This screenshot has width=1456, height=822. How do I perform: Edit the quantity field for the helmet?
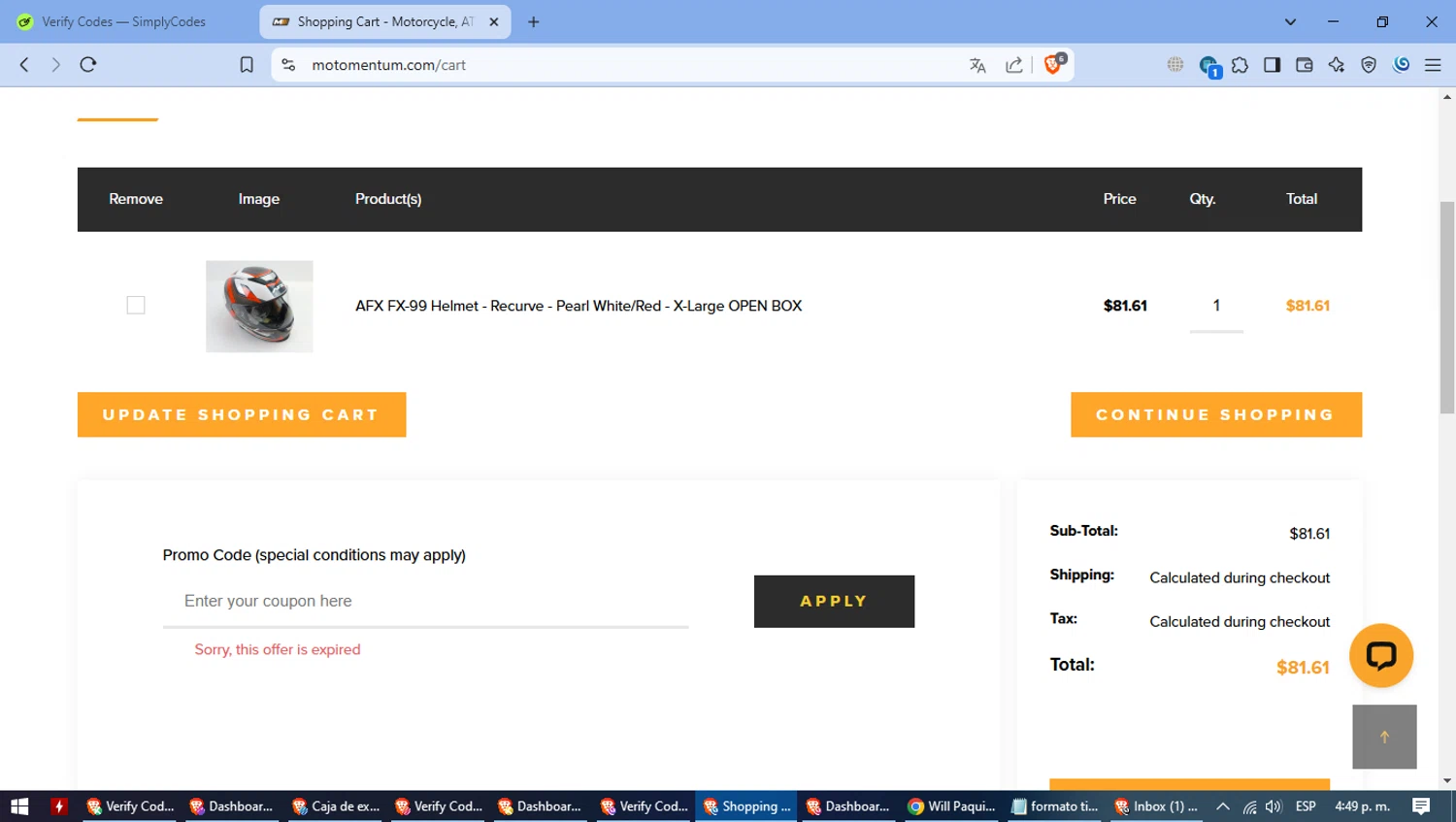tap(1216, 306)
